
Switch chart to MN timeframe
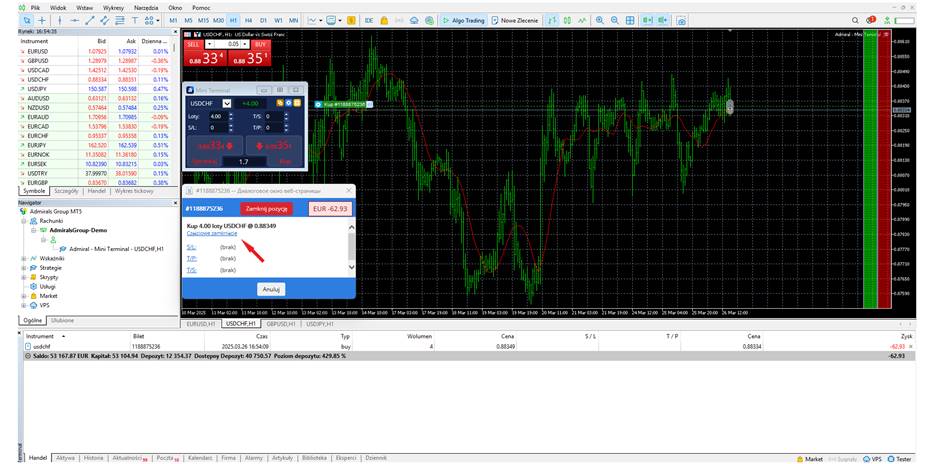pos(294,20)
